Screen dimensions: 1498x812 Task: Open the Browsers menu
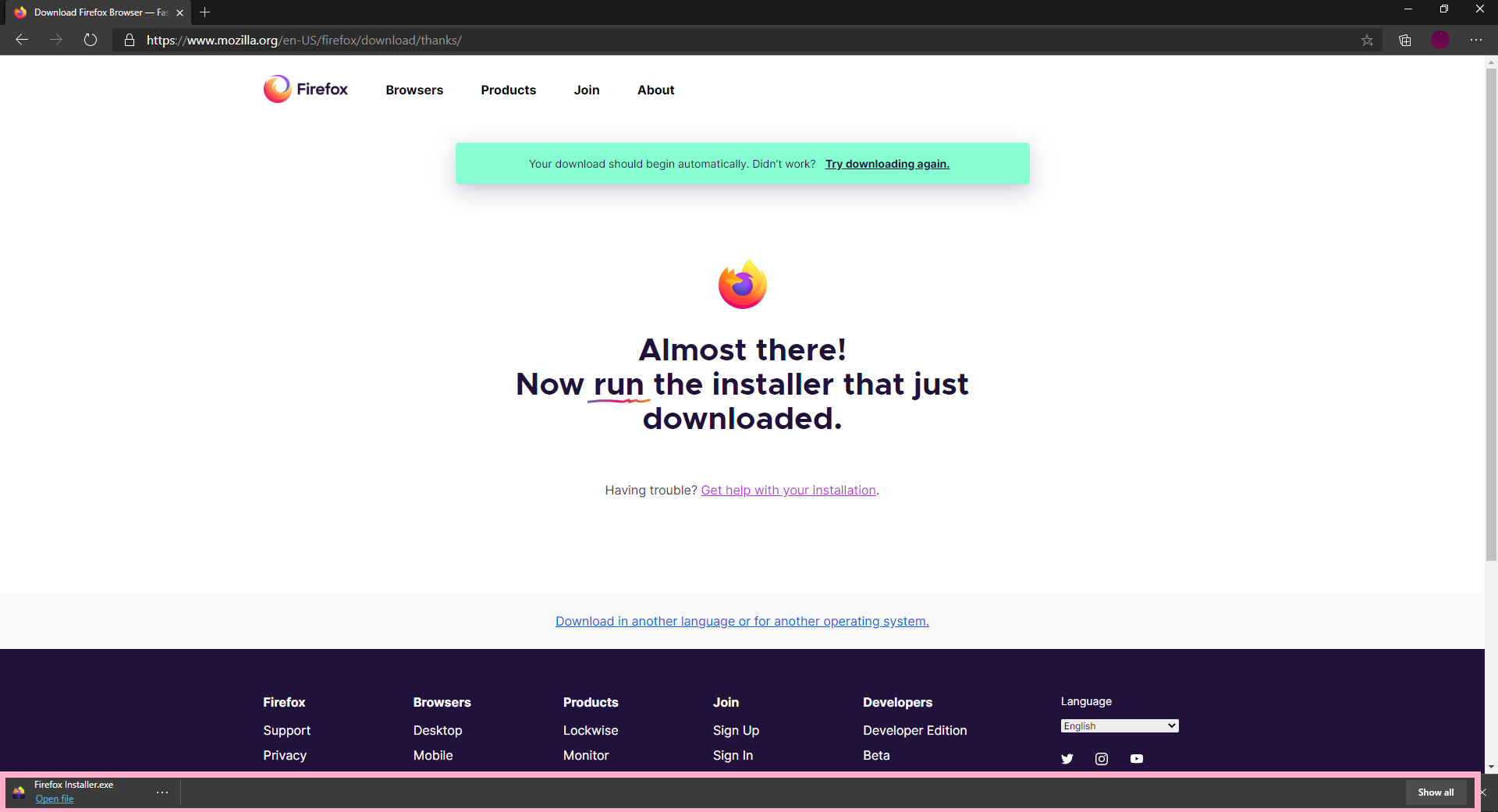414,90
